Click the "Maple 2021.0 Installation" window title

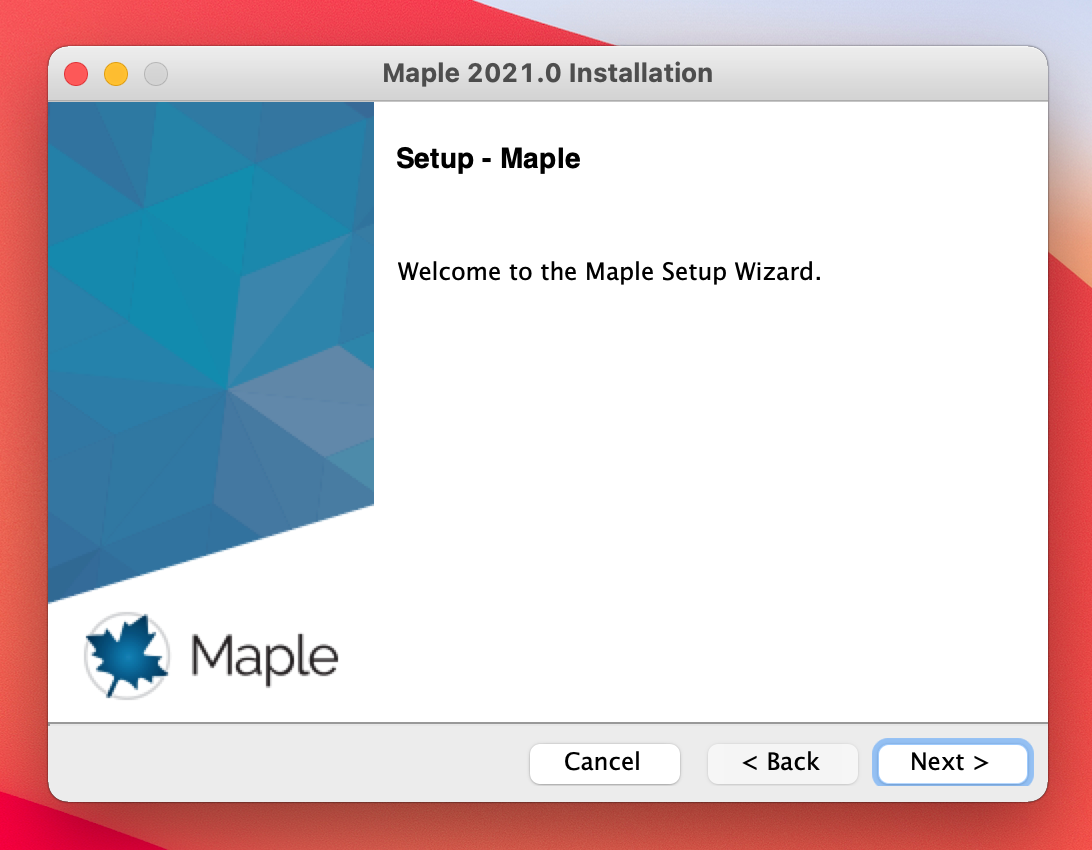(547, 73)
